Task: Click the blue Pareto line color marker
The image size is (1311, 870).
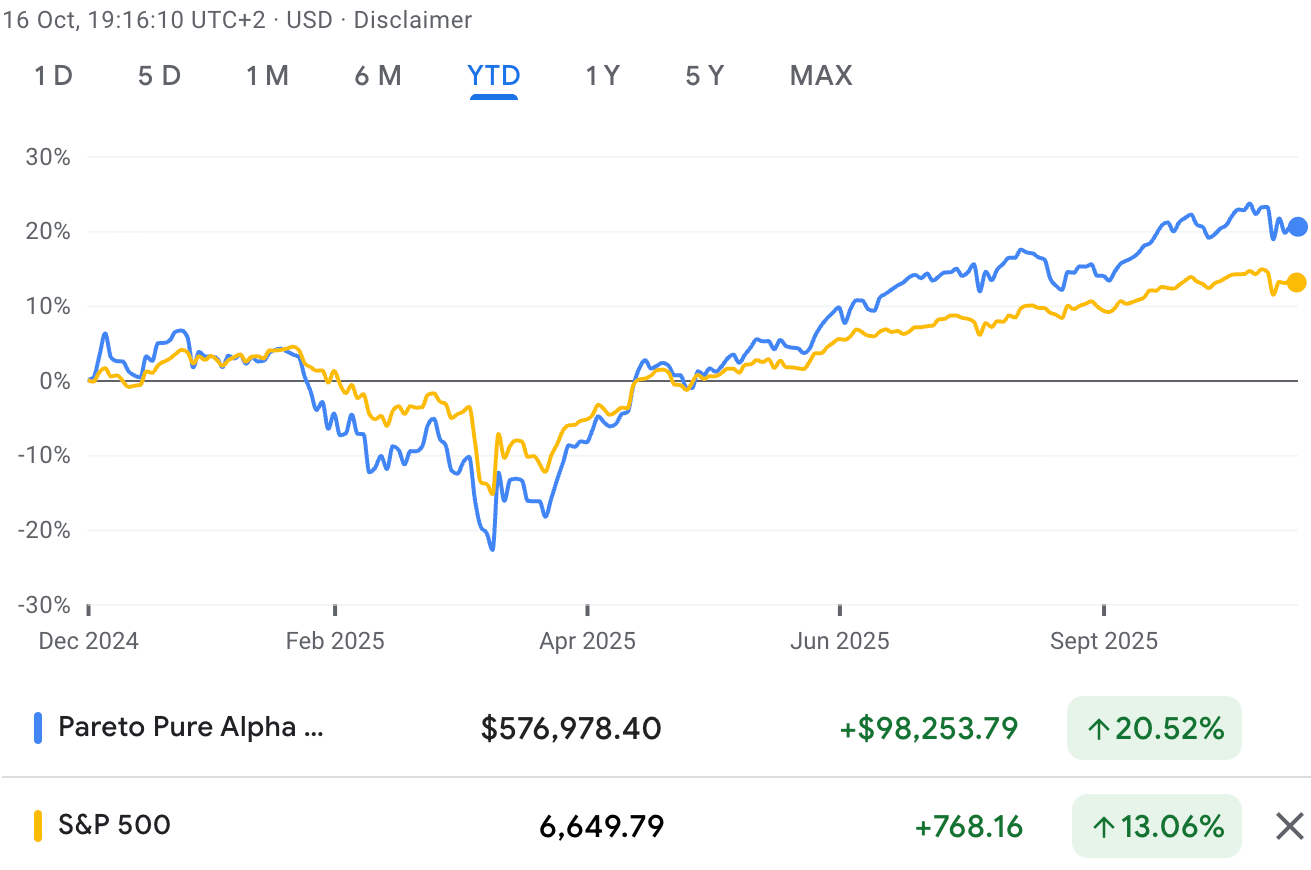Action: tap(38, 728)
